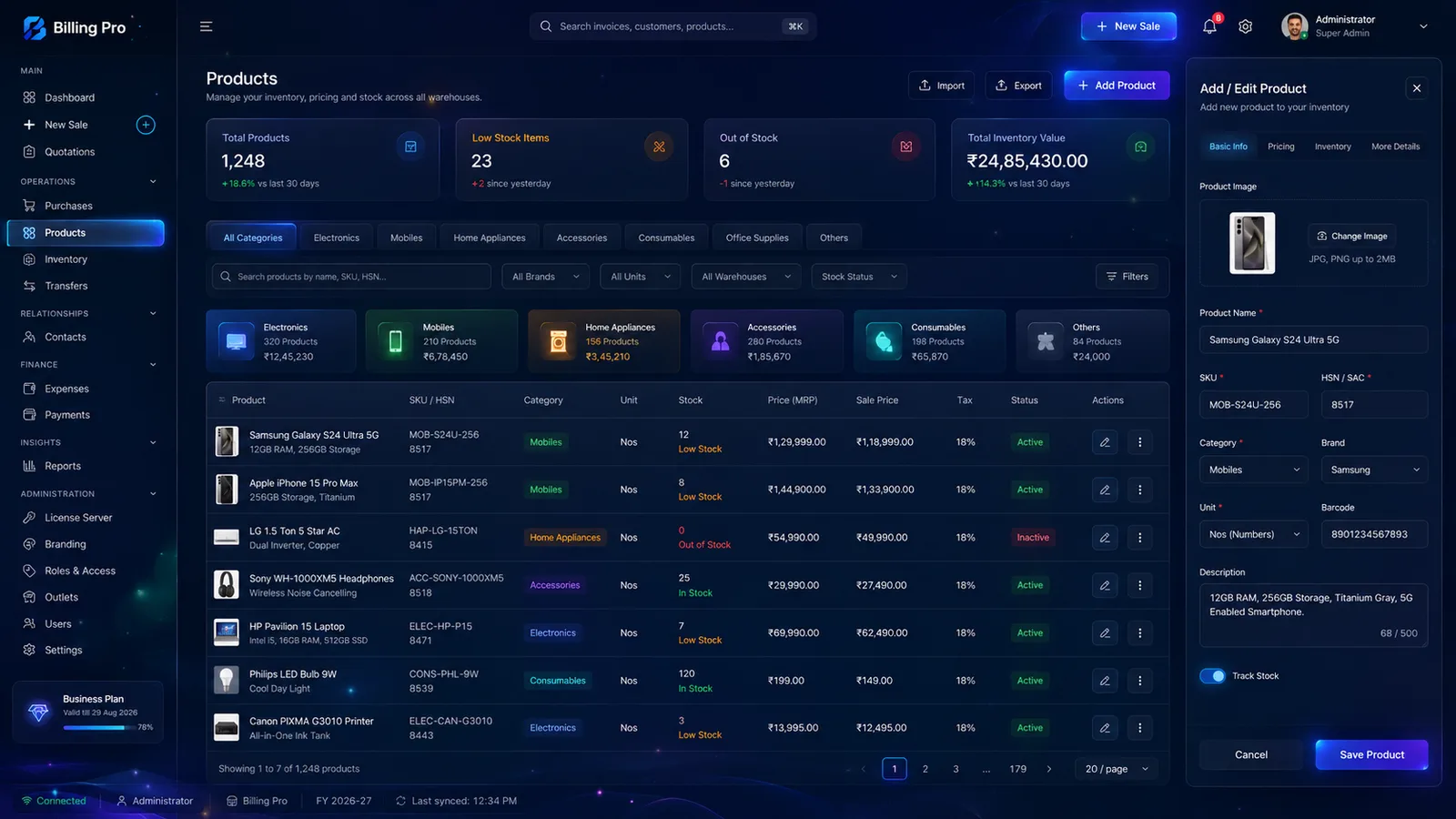Viewport: 1456px width, 819px height.
Task: Click the Out of Stock card icon
Action: [906, 147]
